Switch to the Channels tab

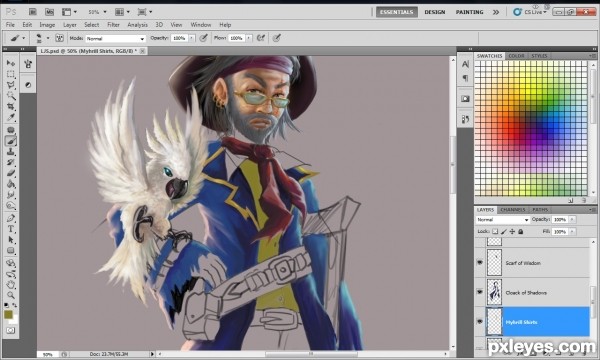tap(513, 210)
